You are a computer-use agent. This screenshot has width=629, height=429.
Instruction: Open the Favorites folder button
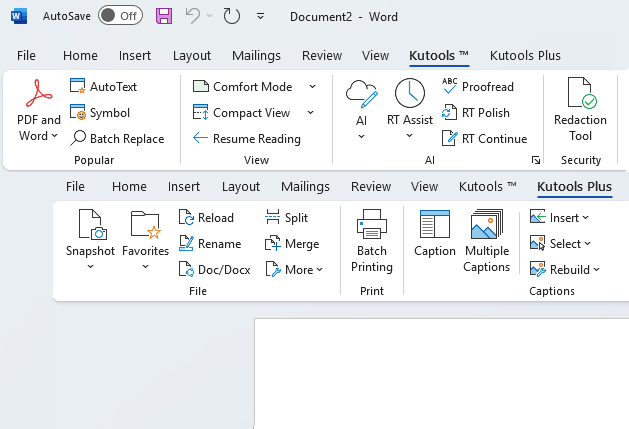point(145,240)
